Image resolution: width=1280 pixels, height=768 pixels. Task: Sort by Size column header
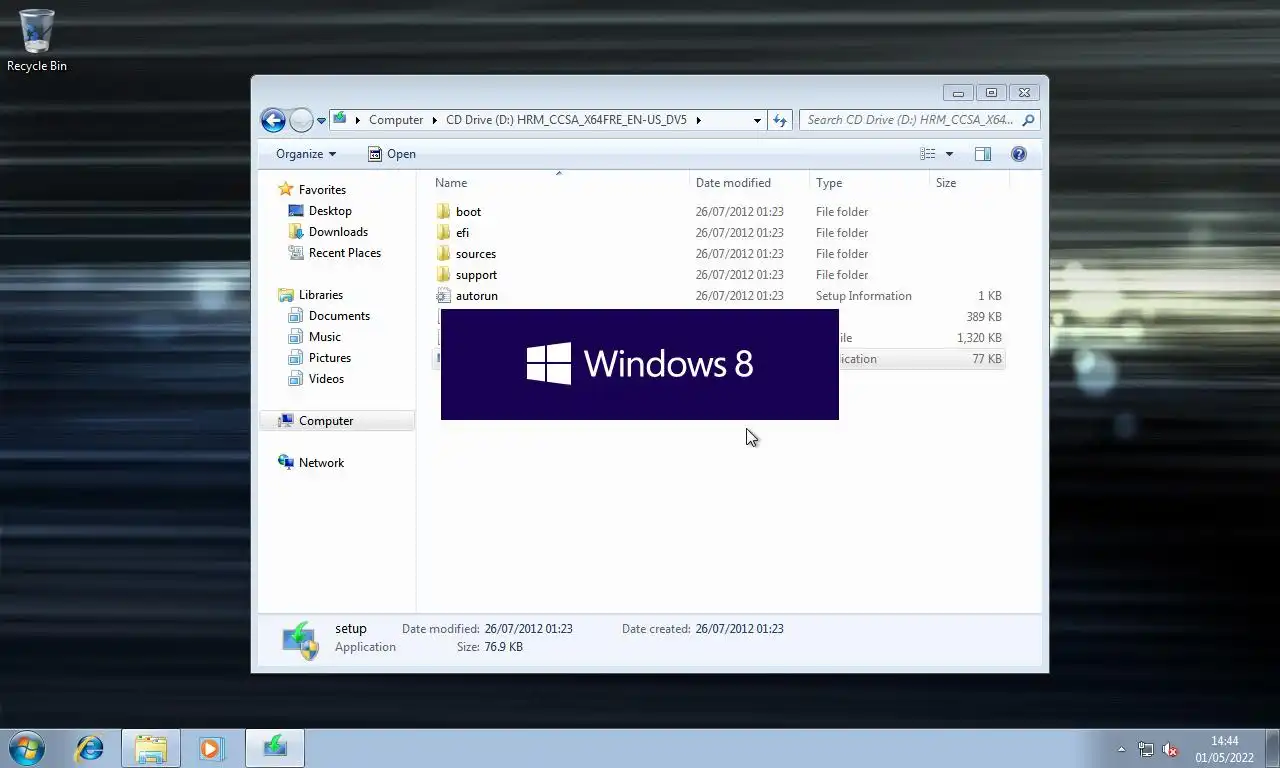970,183
